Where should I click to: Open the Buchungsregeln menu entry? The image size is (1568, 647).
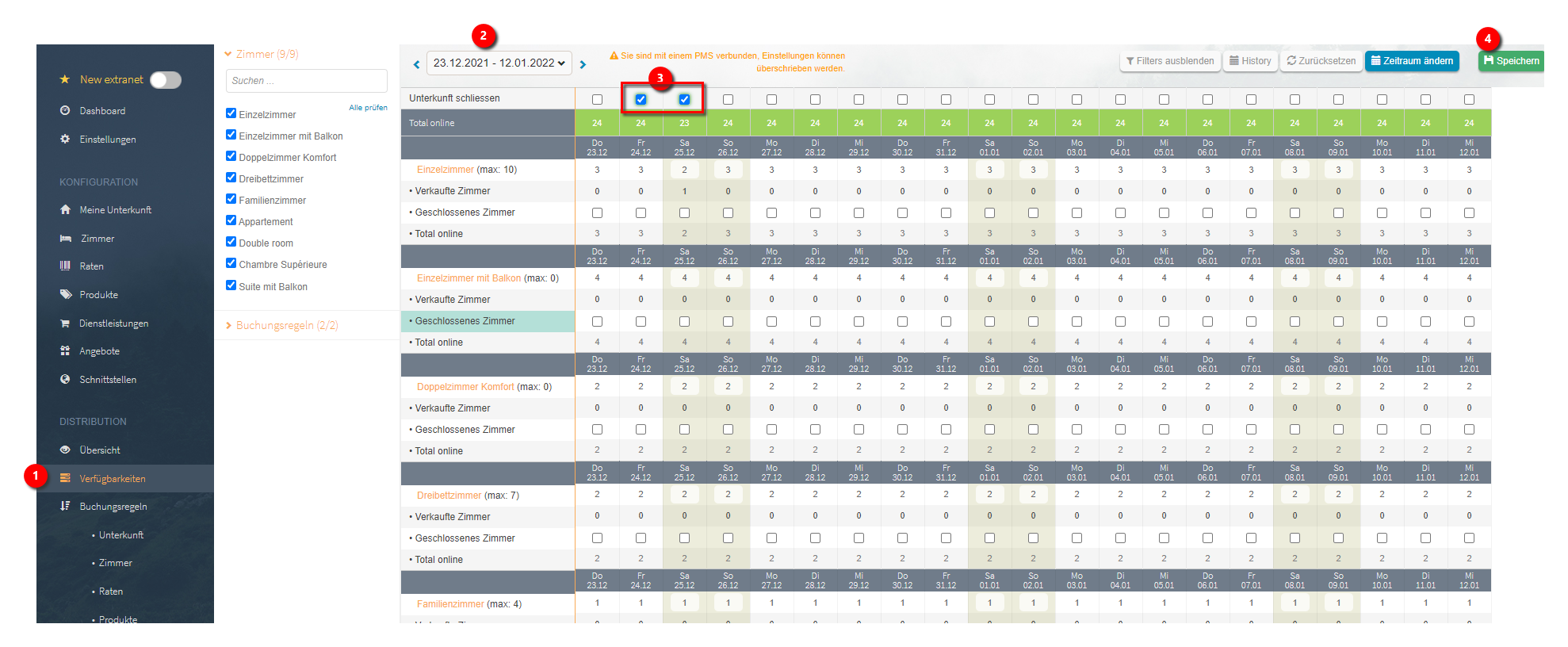pos(113,507)
